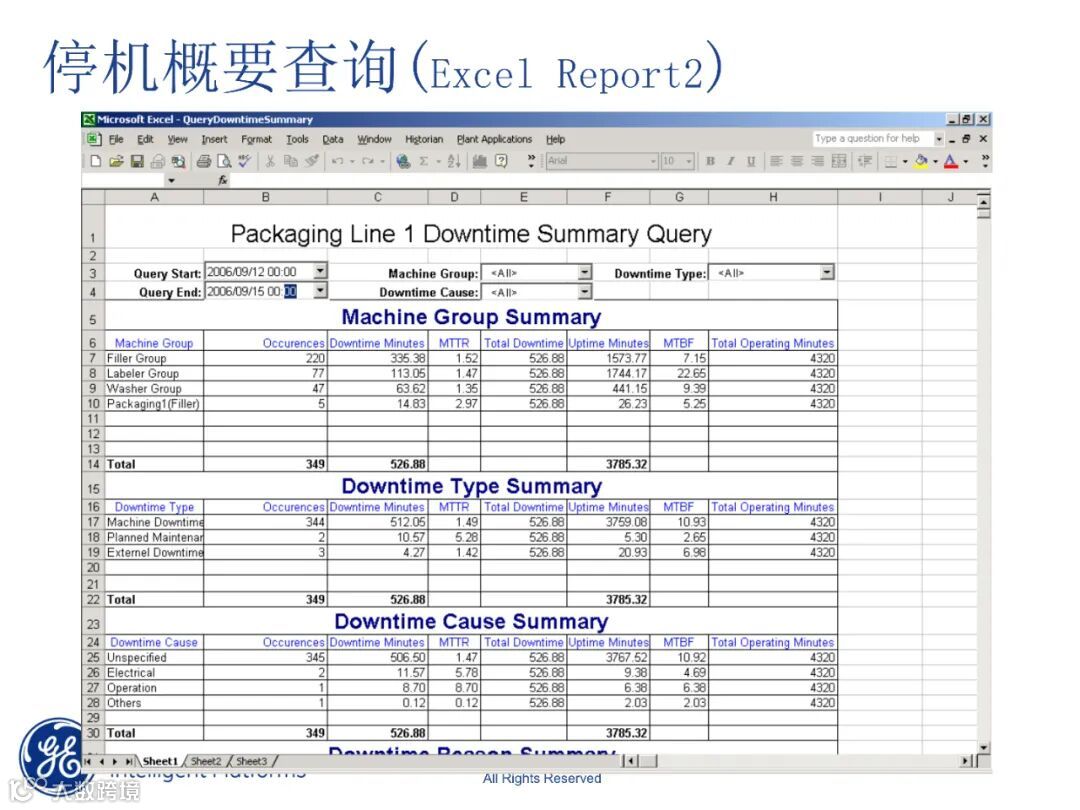Open the Historian menu

424,139
